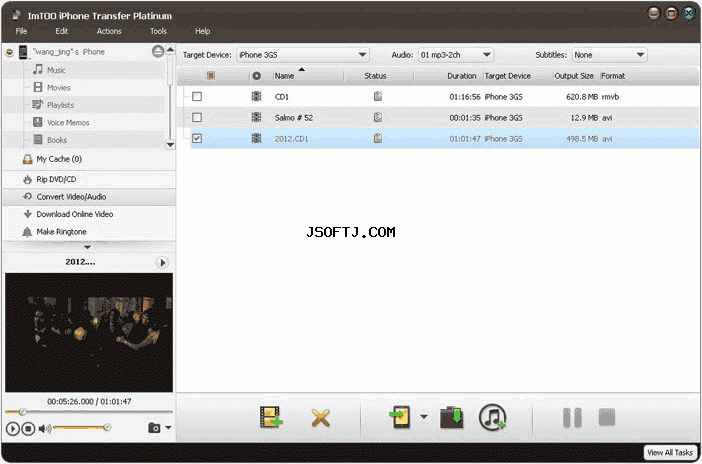The height and width of the screenshot is (464, 702).
Task: Click the snapshot camera icon
Action: (154, 428)
